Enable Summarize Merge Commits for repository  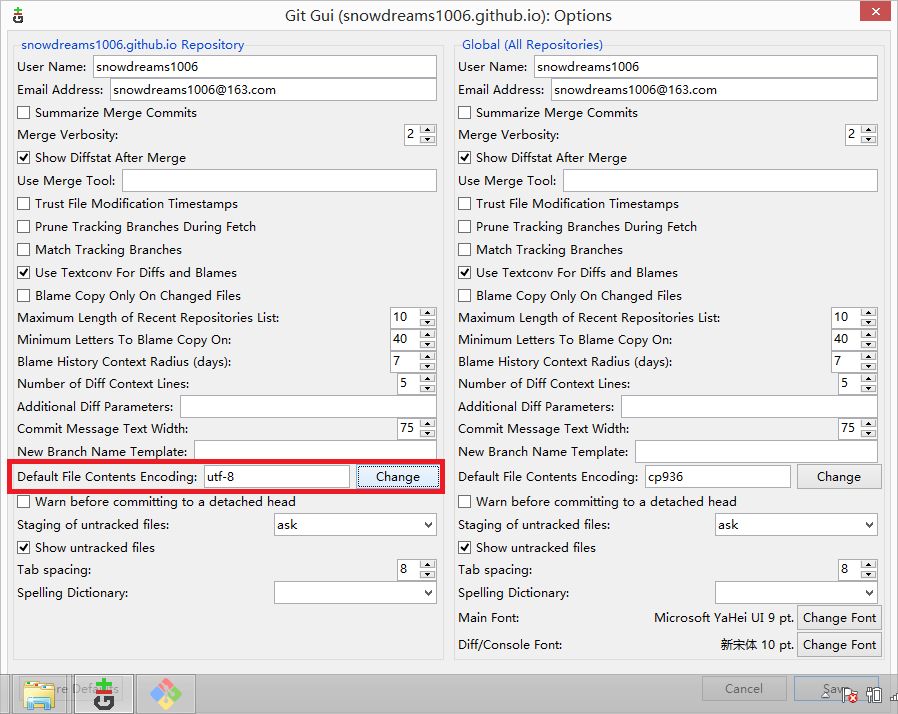pos(23,113)
